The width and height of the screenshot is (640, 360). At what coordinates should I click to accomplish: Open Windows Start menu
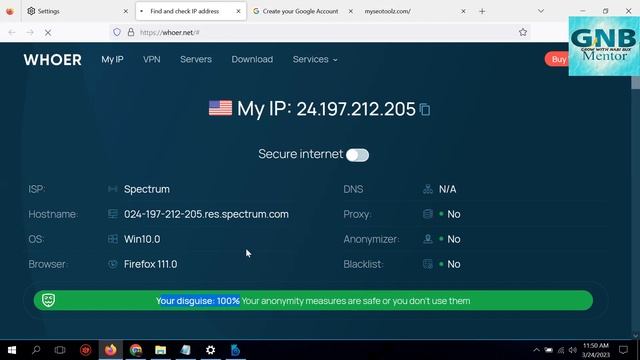point(12,350)
